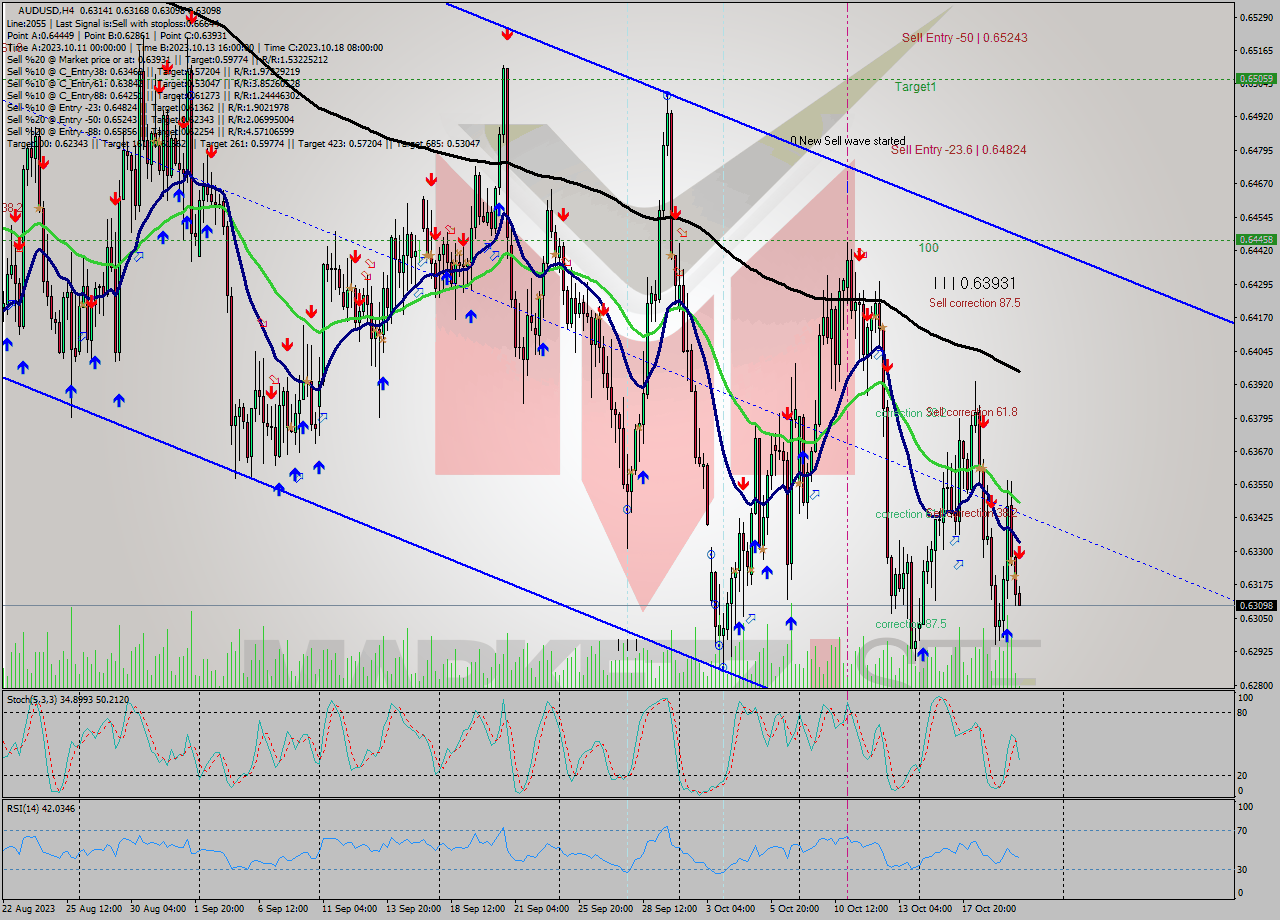
Task: Click the RSI 30 level value
Action: (x=1243, y=869)
